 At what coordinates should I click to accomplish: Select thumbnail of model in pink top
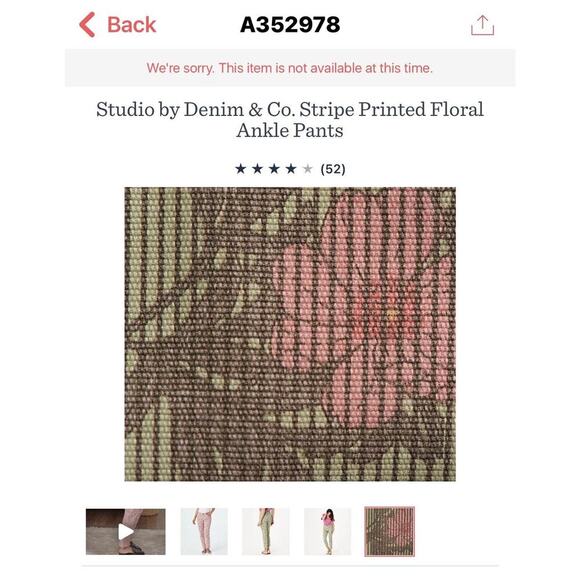(x=327, y=532)
